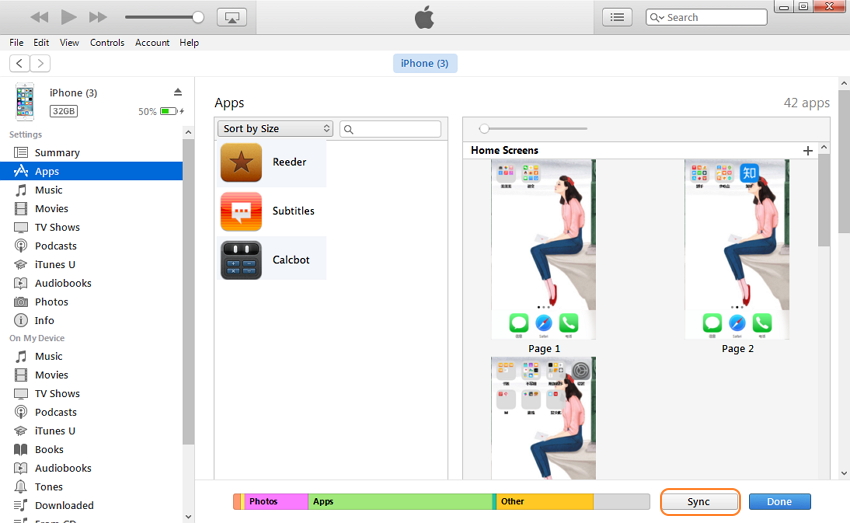Click the apps list search field
This screenshot has width=850, height=523.
pyautogui.click(x=390, y=129)
